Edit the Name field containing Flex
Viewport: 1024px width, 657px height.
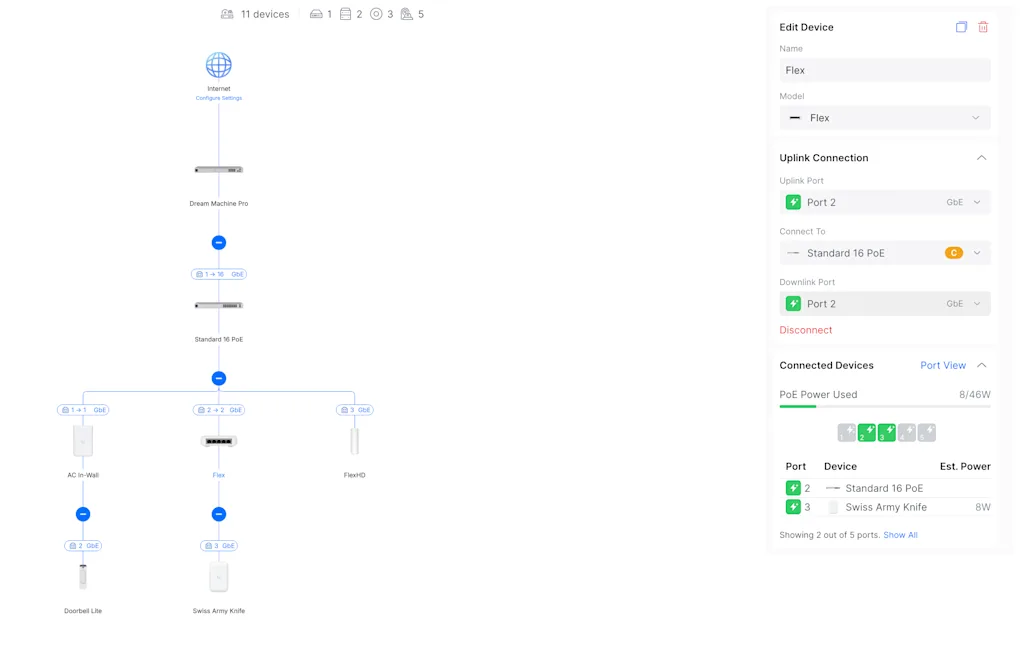pyautogui.click(x=885, y=70)
